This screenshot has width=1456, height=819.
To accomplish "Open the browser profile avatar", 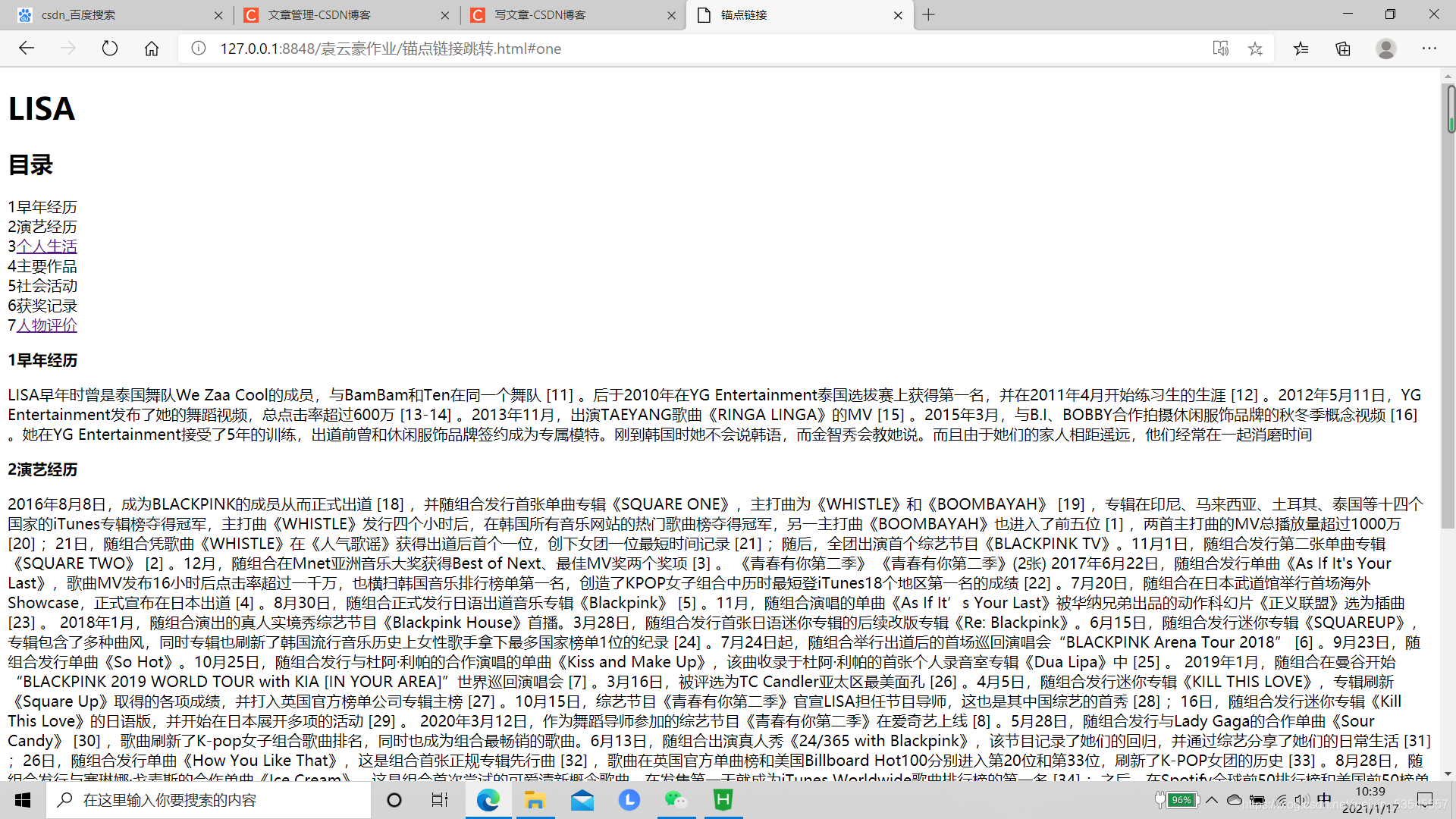I will point(1385,49).
